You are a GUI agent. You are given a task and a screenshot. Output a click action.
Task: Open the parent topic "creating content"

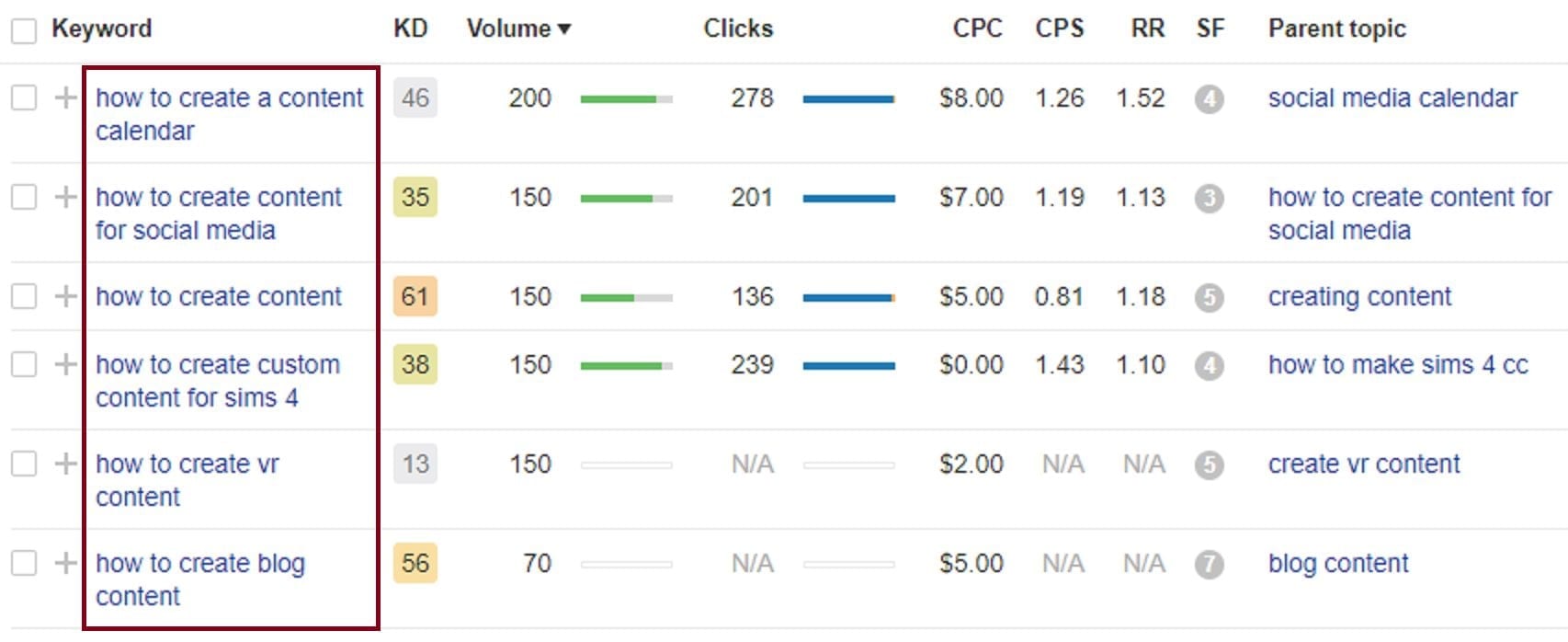[x=1359, y=296]
